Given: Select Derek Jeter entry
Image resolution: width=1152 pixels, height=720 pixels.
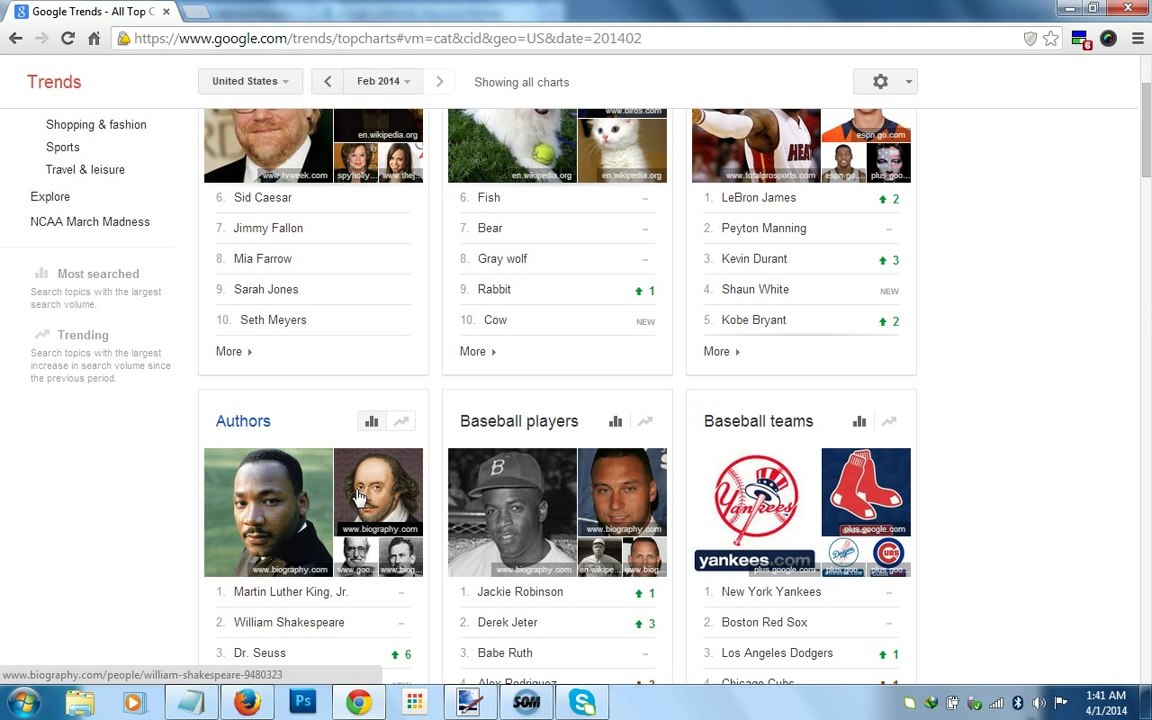Looking at the screenshot, I should pyautogui.click(x=507, y=622).
